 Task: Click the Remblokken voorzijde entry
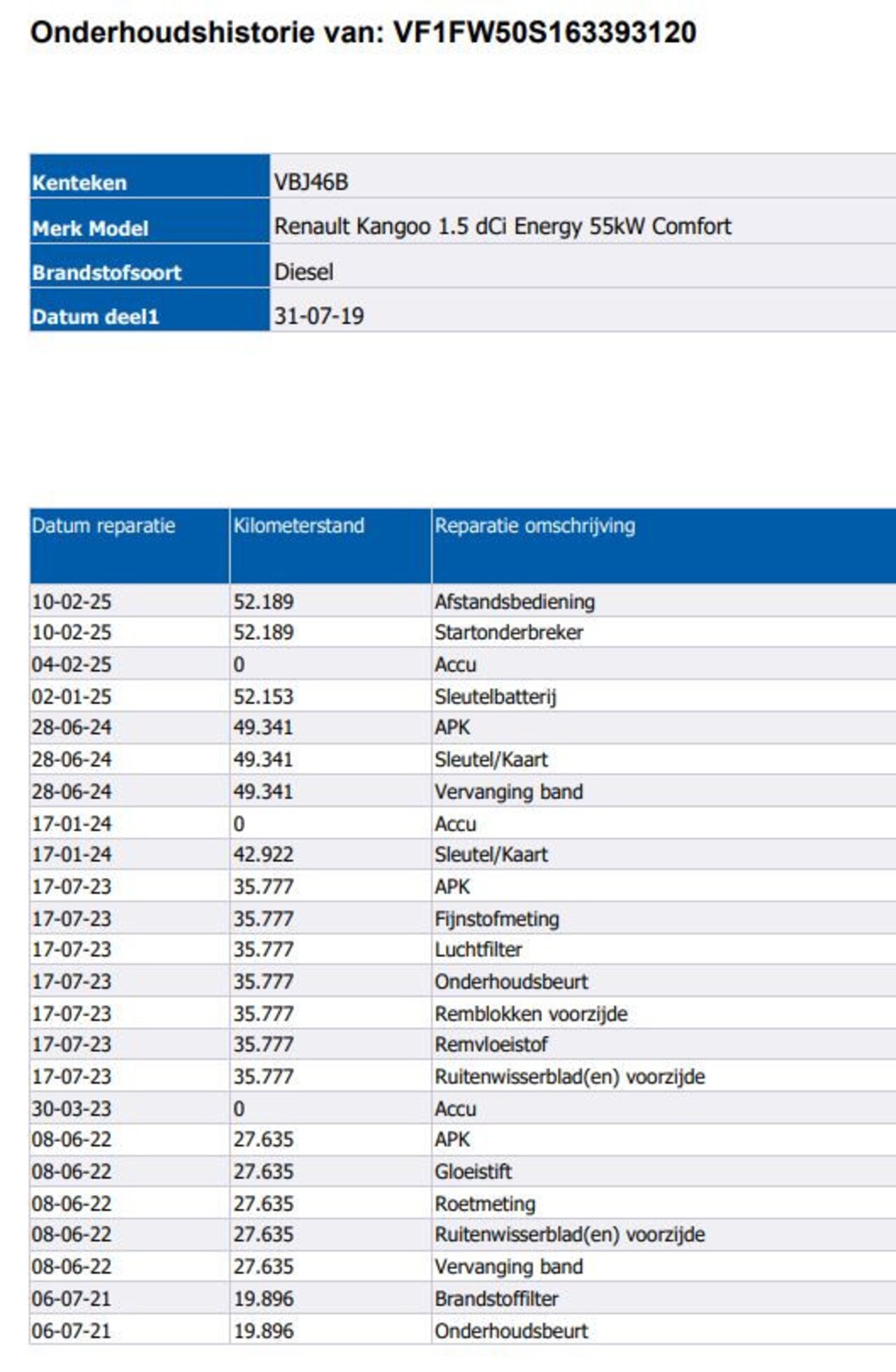(x=531, y=1014)
